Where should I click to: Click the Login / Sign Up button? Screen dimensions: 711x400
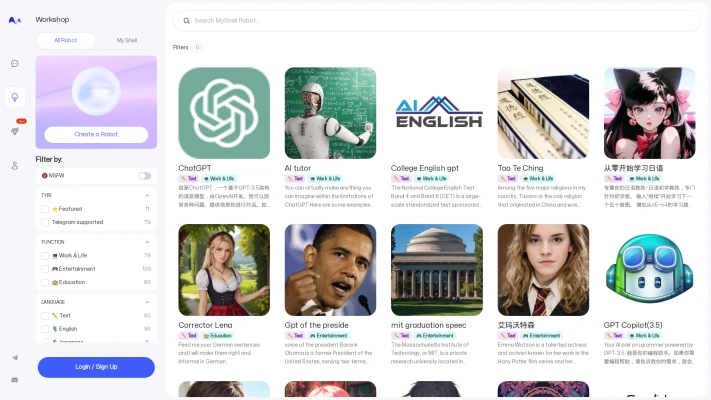[x=96, y=367]
